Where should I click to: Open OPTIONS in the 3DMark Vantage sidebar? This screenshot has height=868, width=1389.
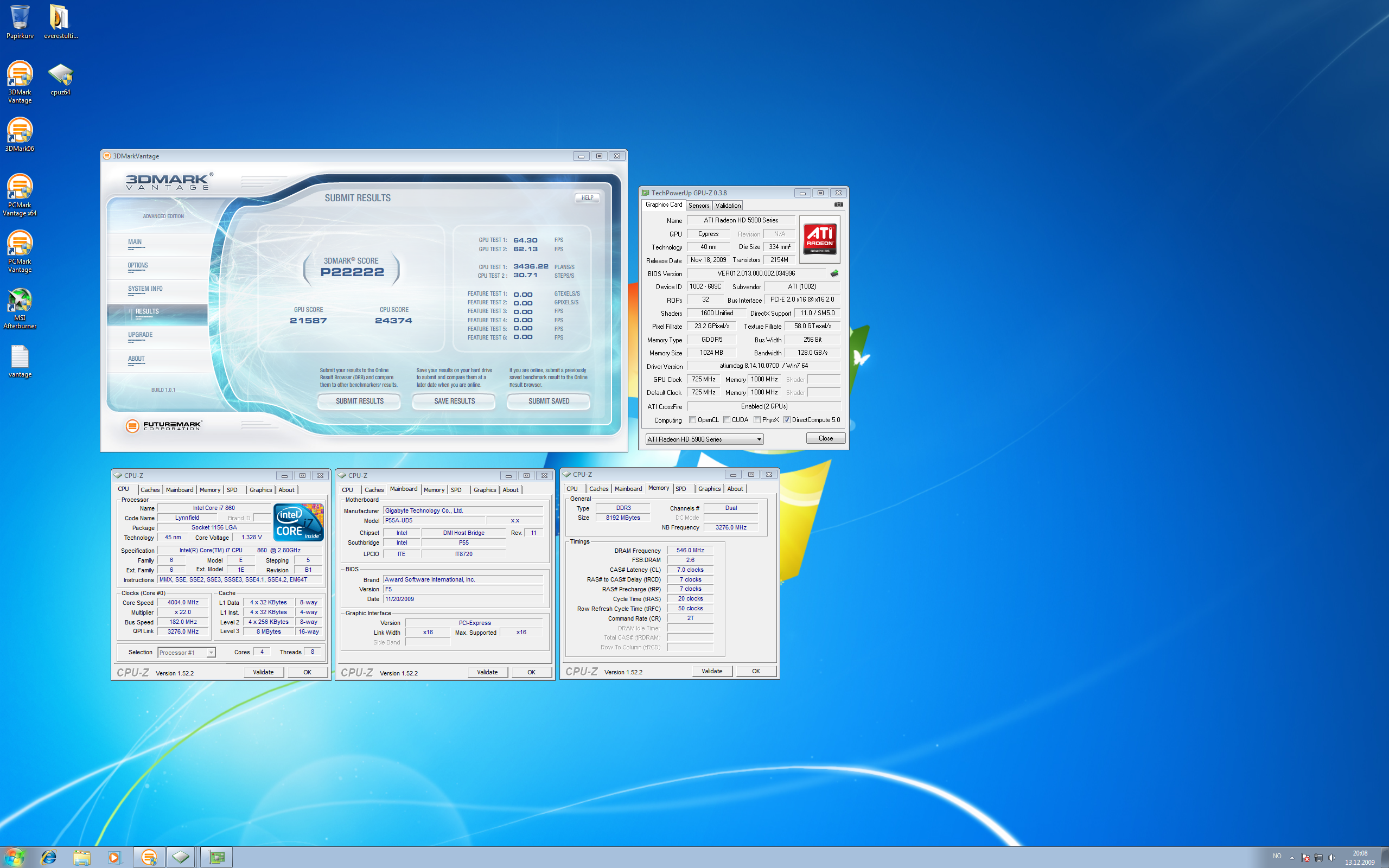tap(138, 265)
